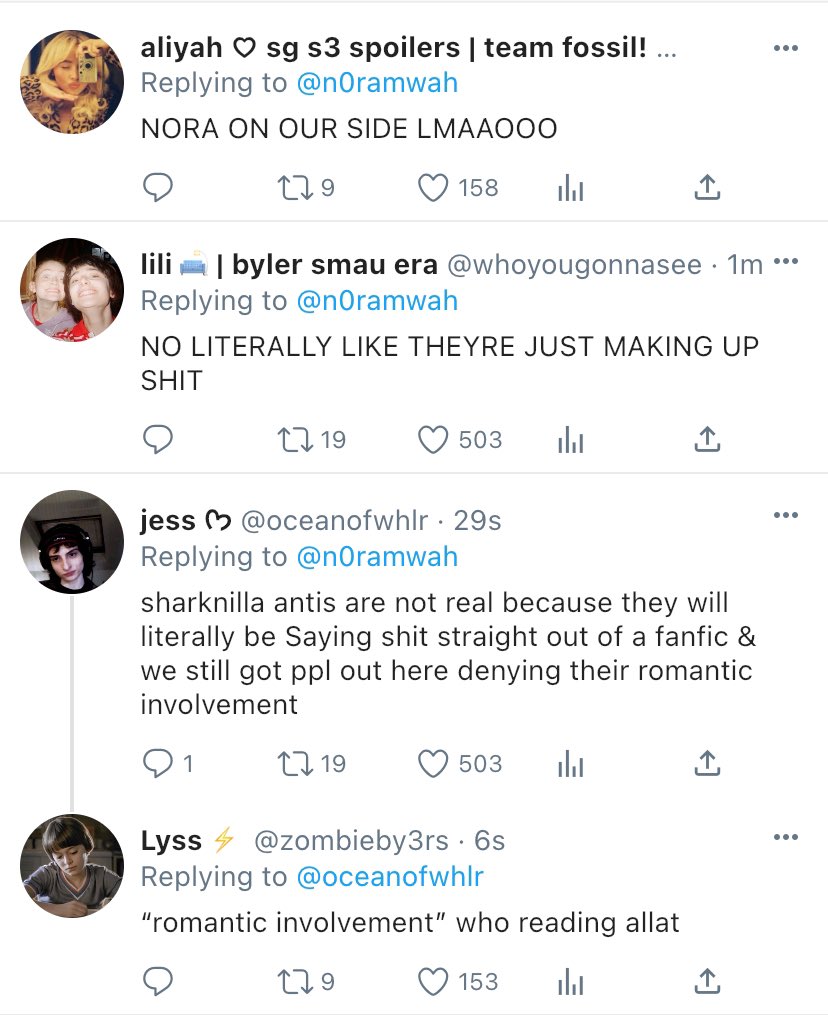This screenshot has height=1015, width=828.
Task: Like jess's sharknilla antis tweet
Action: pyautogui.click(x=432, y=764)
